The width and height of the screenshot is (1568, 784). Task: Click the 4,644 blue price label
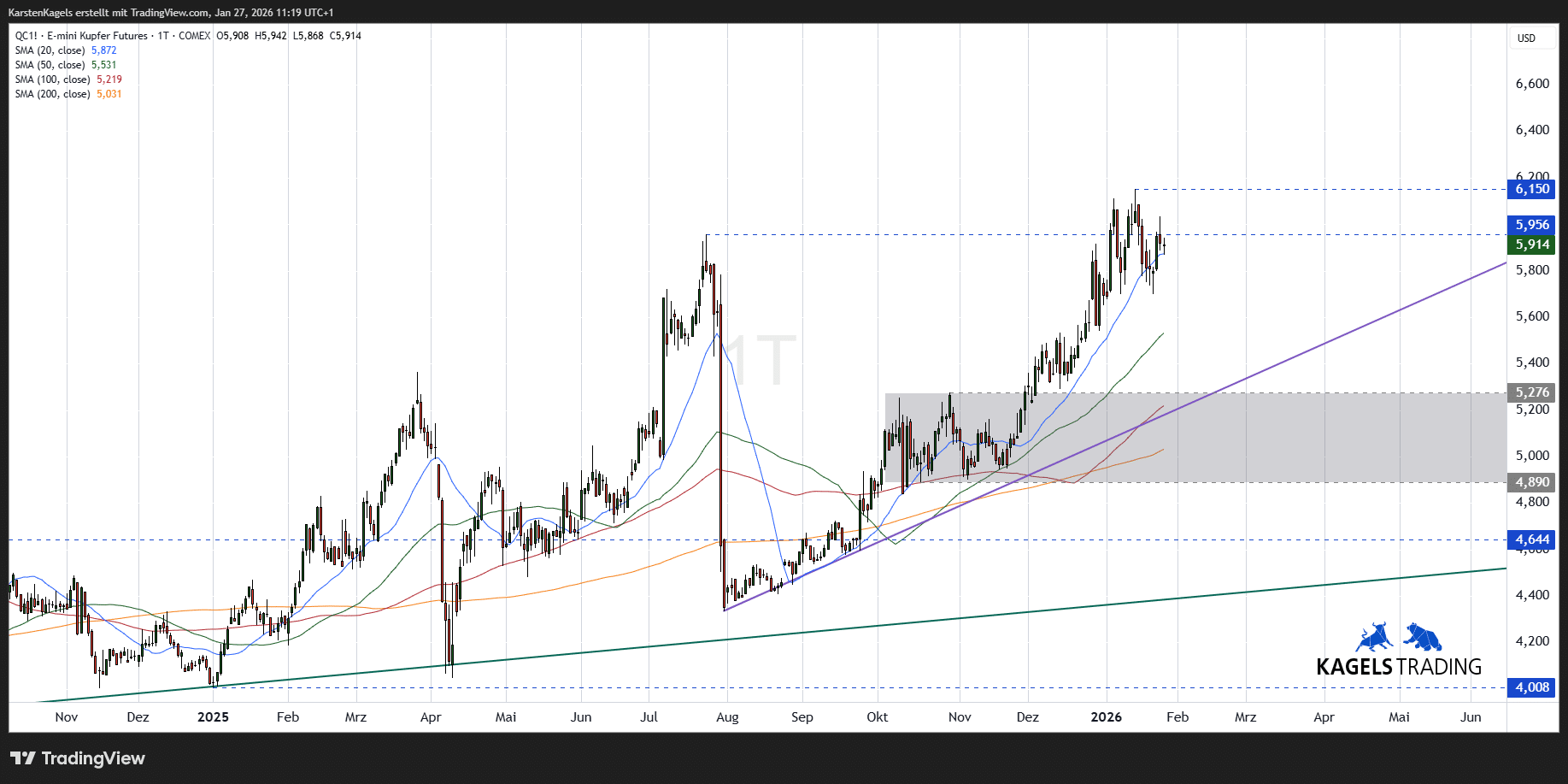1531,539
